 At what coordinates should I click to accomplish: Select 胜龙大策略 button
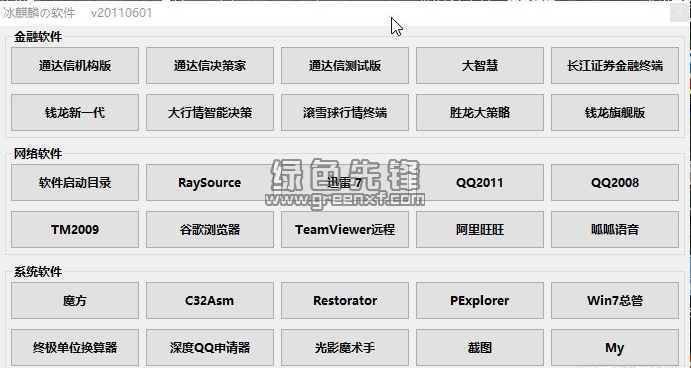click(480, 112)
